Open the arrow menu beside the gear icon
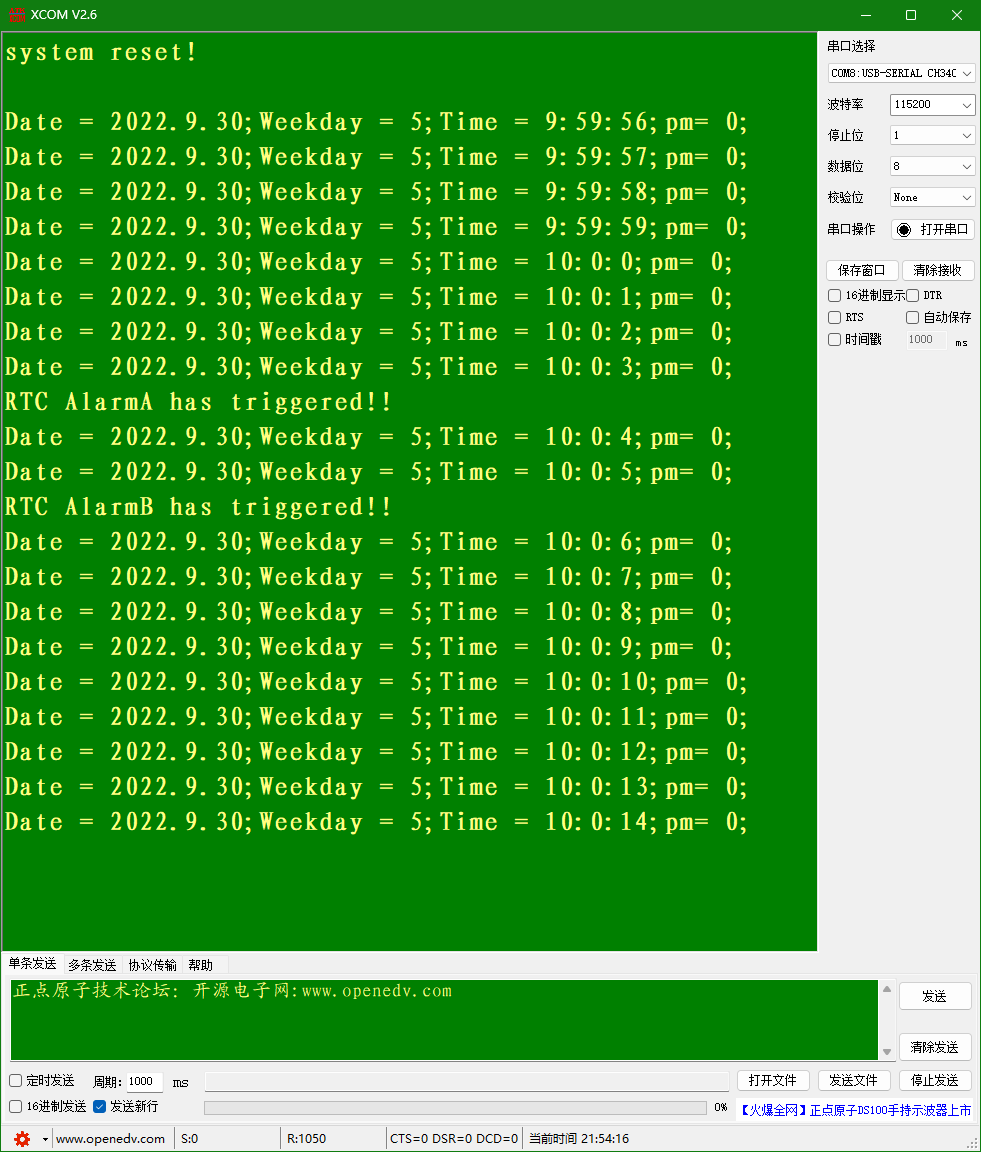981x1152 pixels. click(x=45, y=1140)
